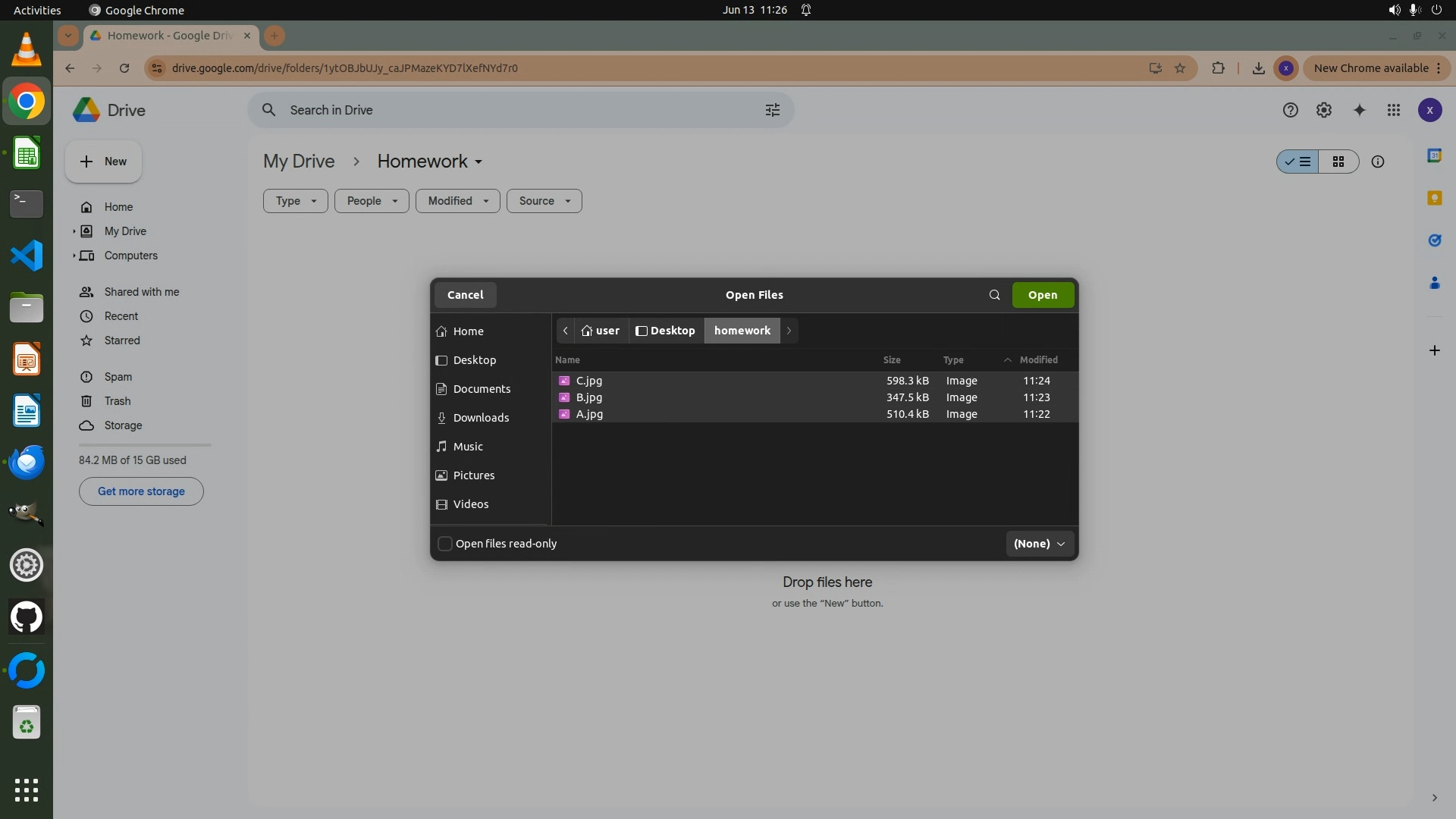Click the Drive settings gear icon
The width and height of the screenshot is (1456, 819).
pyautogui.click(x=1323, y=110)
